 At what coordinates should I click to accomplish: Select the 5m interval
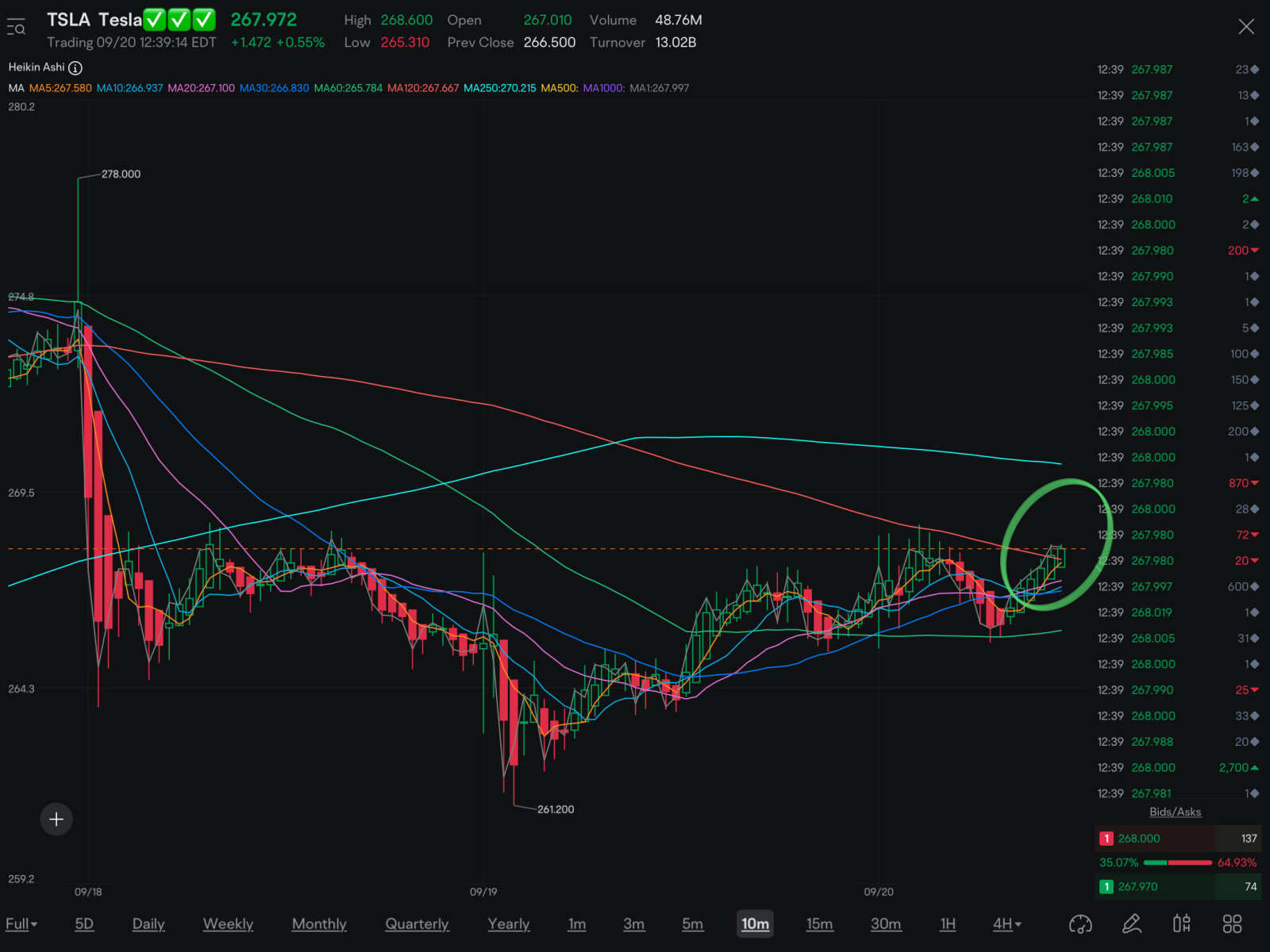coord(692,923)
